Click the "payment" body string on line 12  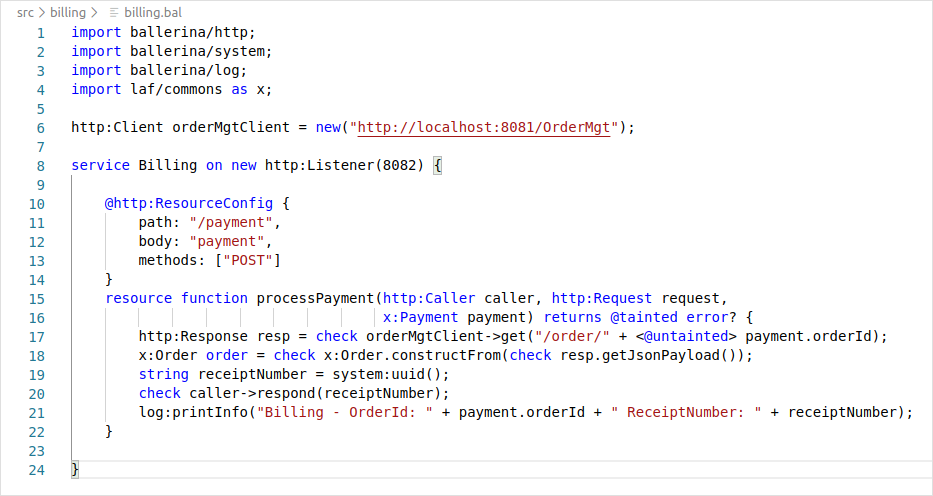click(x=227, y=241)
